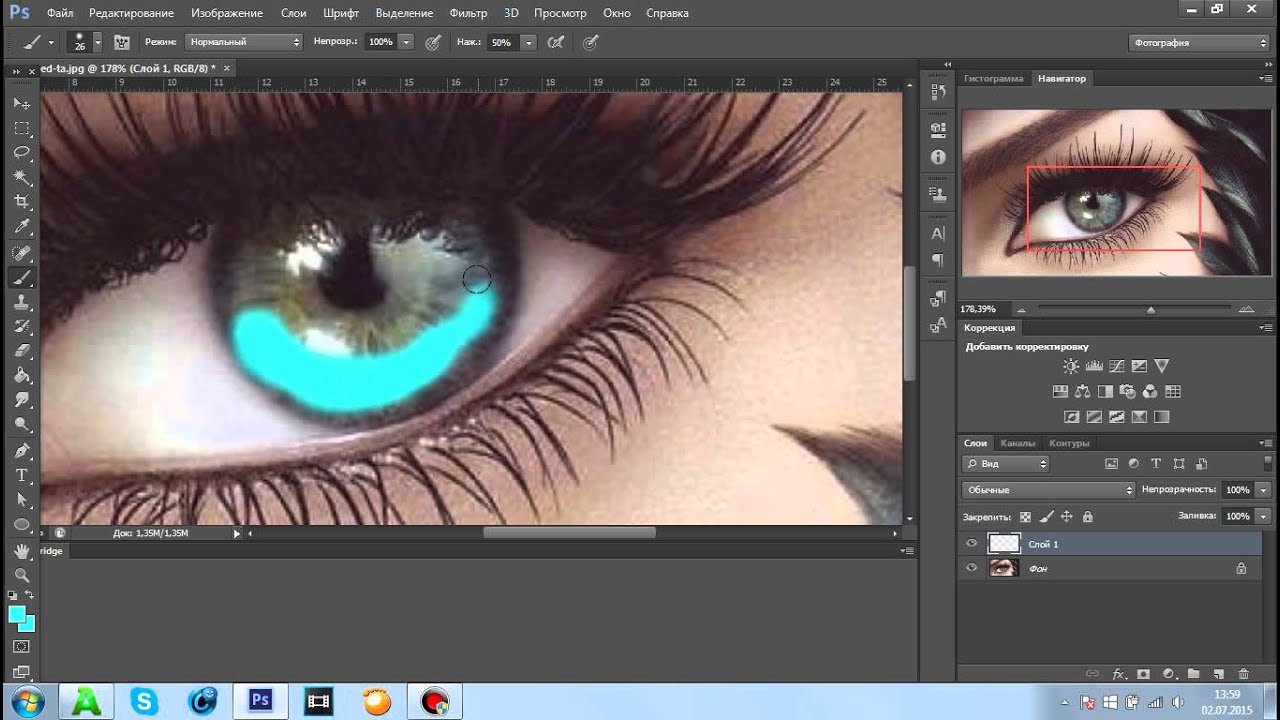Viewport: 1280px width, 720px height.
Task: Expand layer blend mode Обычные dropdown
Action: tap(1048, 490)
